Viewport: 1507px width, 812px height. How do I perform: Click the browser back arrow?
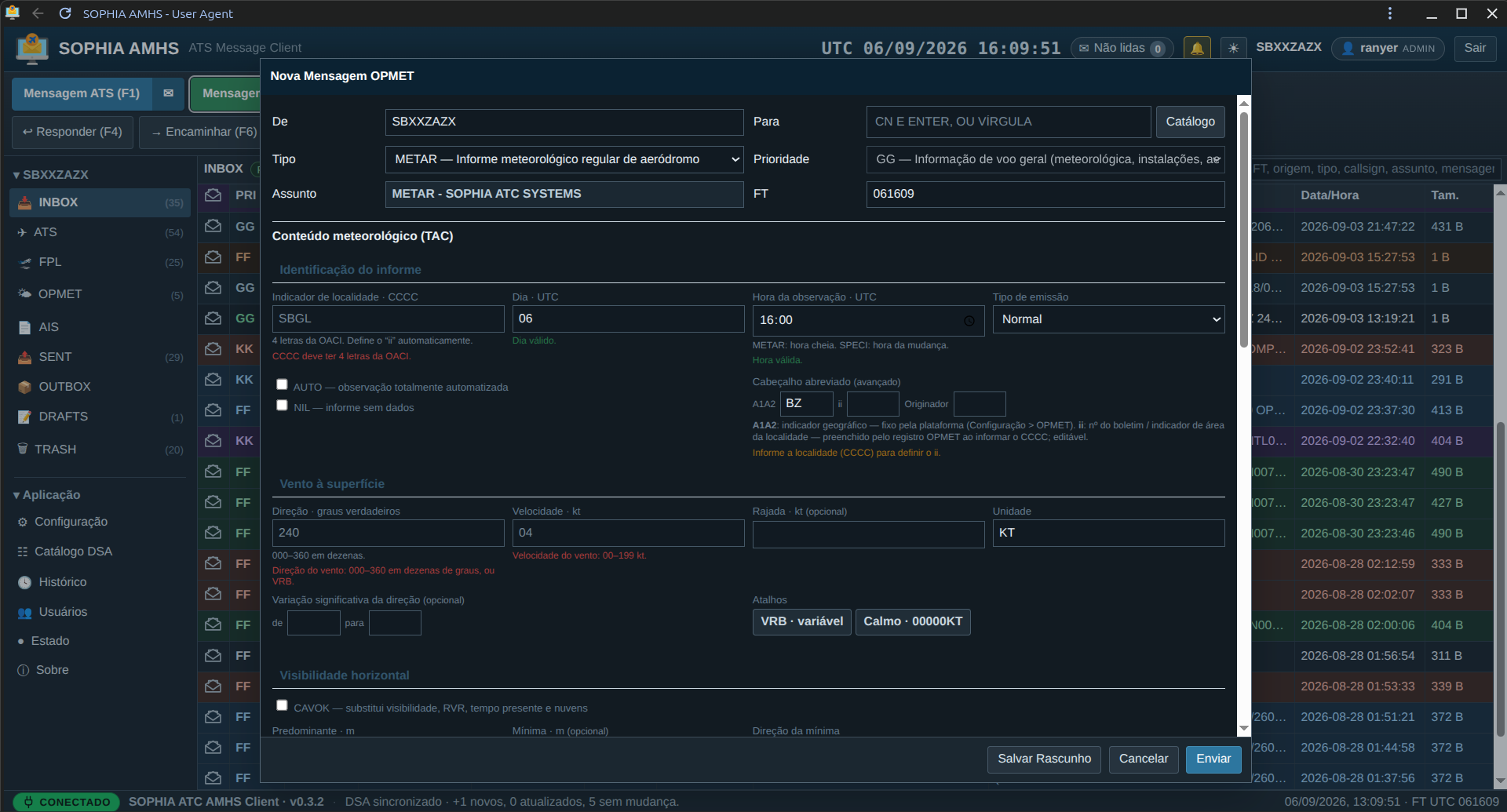38,13
